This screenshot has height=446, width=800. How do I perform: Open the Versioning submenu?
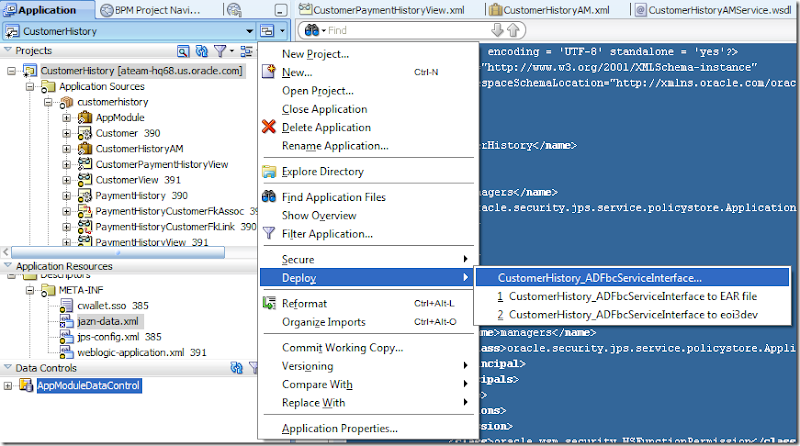(368, 366)
